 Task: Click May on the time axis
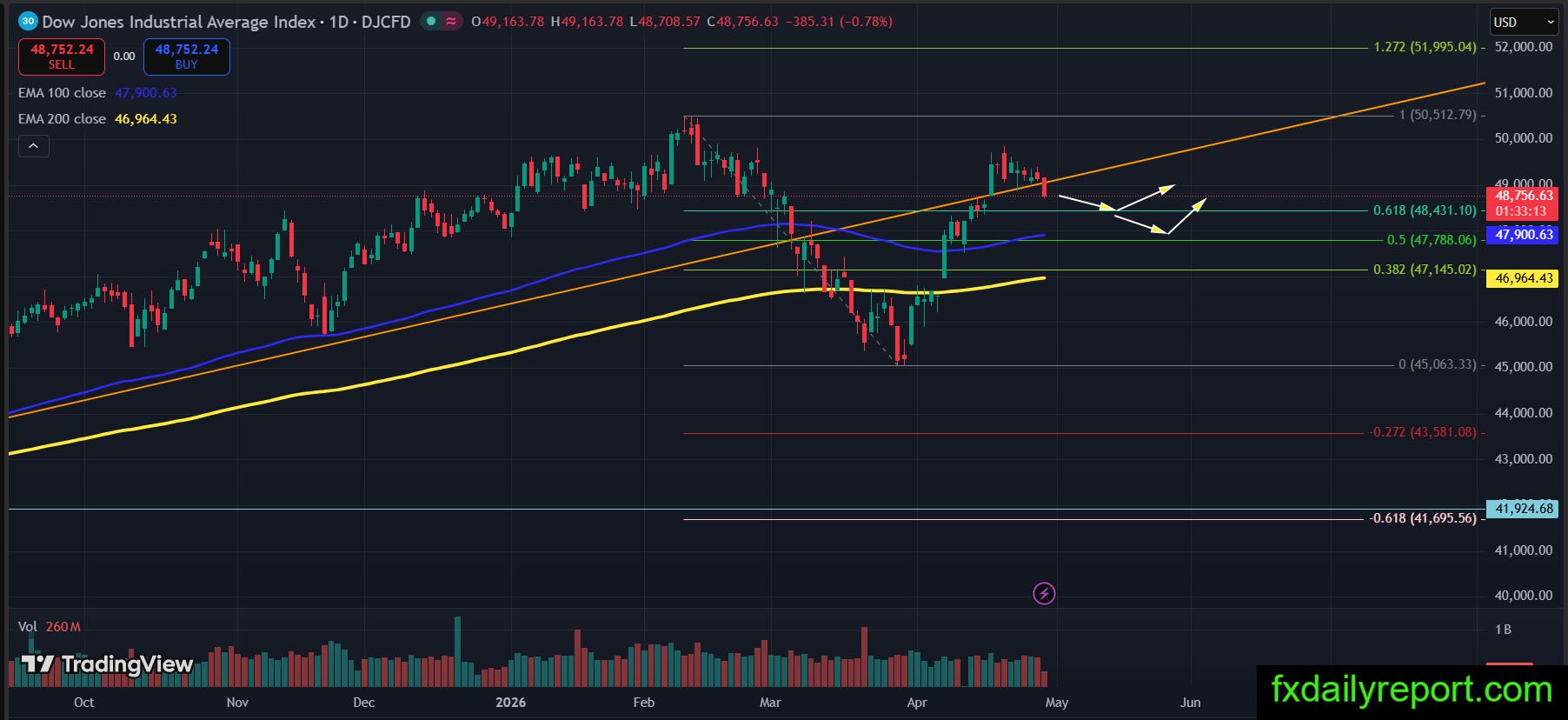tap(1057, 702)
